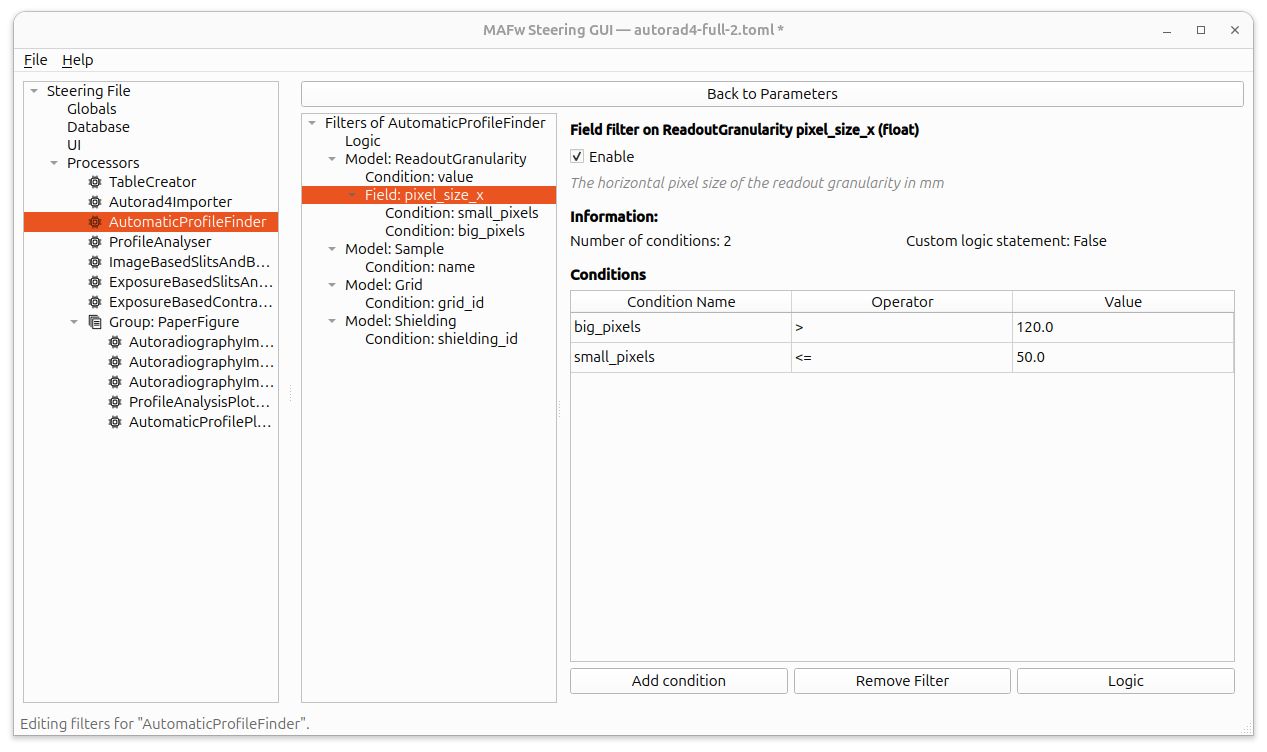Click the PaperFigure group folder icon
1267x752 pixels.
tap(93, 321)
